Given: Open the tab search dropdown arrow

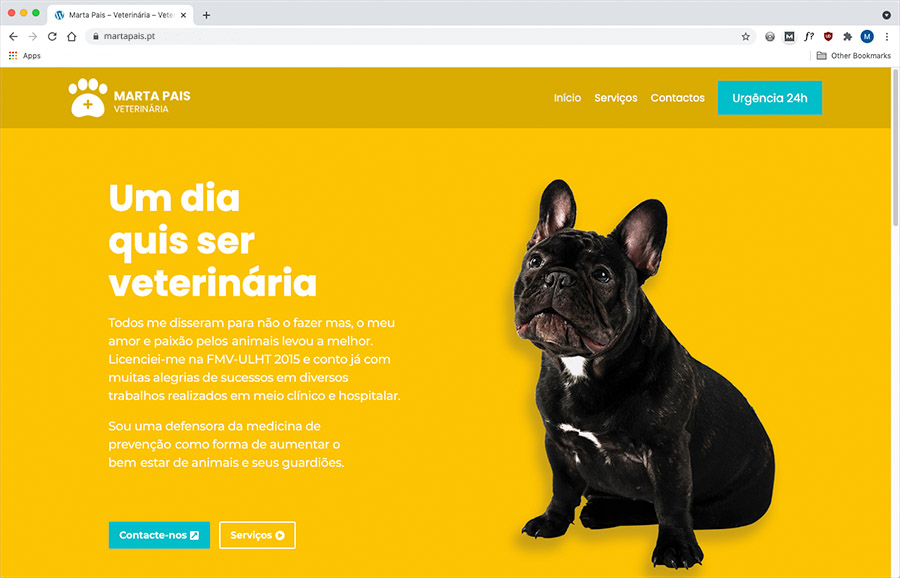Looking at the screenshot, I should tap(886, 15).
